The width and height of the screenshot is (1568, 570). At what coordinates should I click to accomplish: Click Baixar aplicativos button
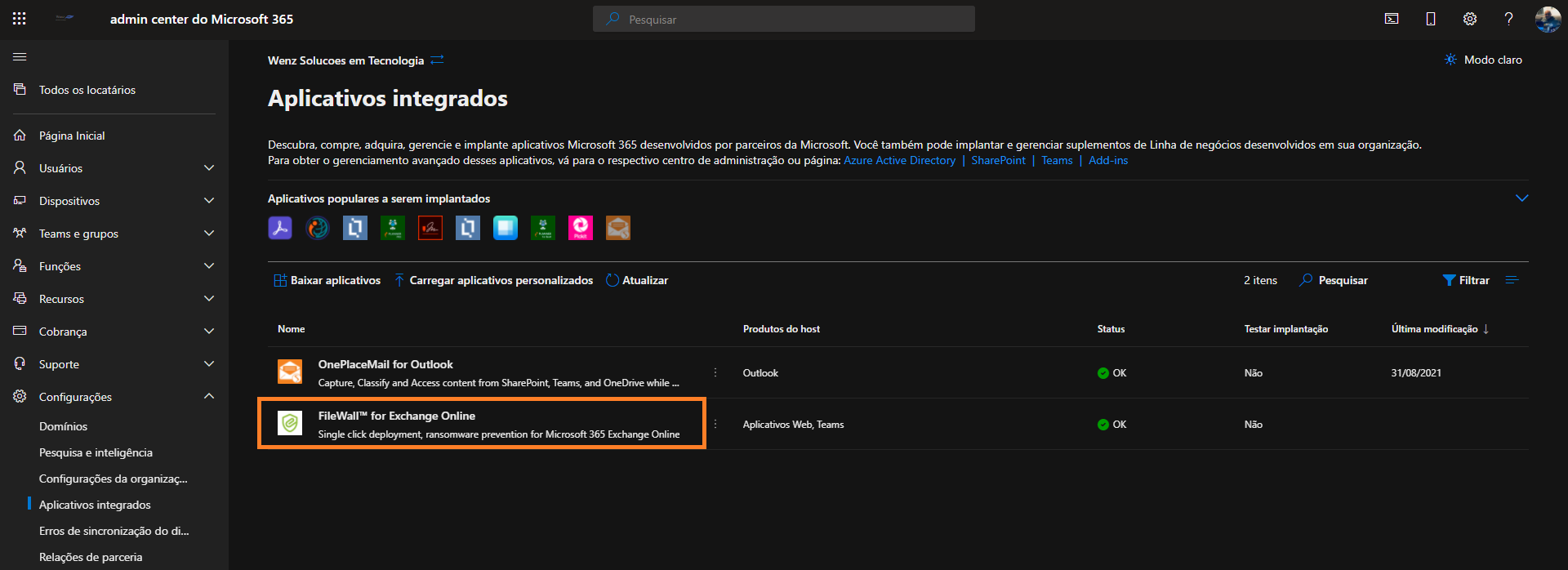click(x=327, y=280)
